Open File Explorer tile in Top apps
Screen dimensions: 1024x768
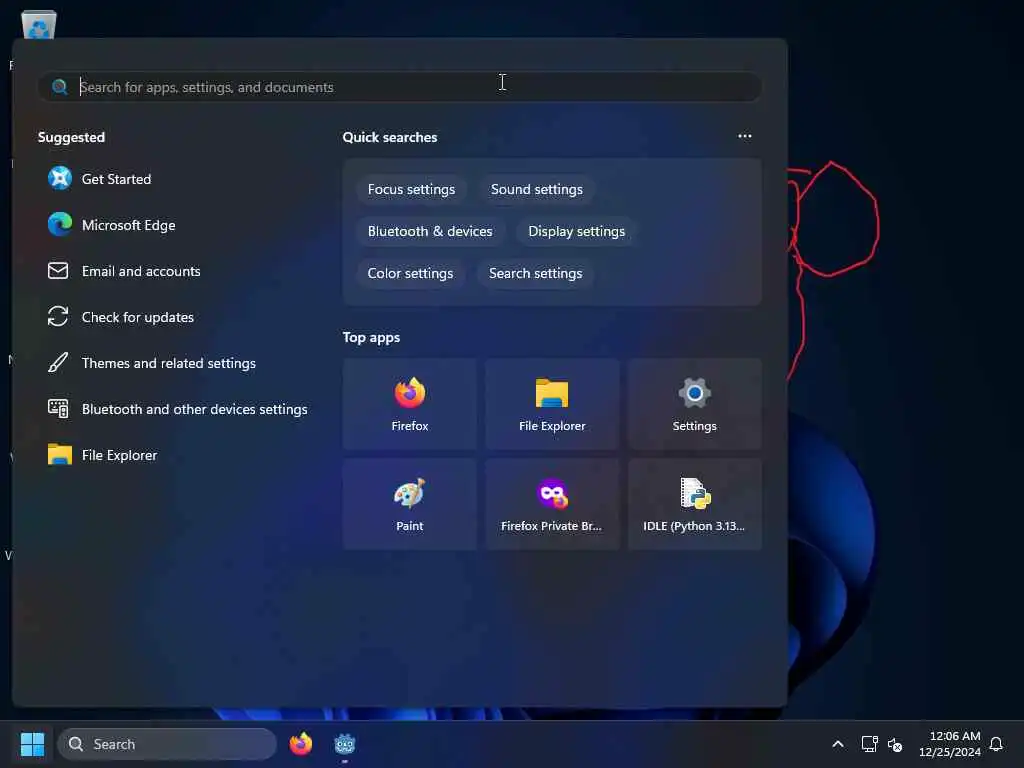[552, 404]
